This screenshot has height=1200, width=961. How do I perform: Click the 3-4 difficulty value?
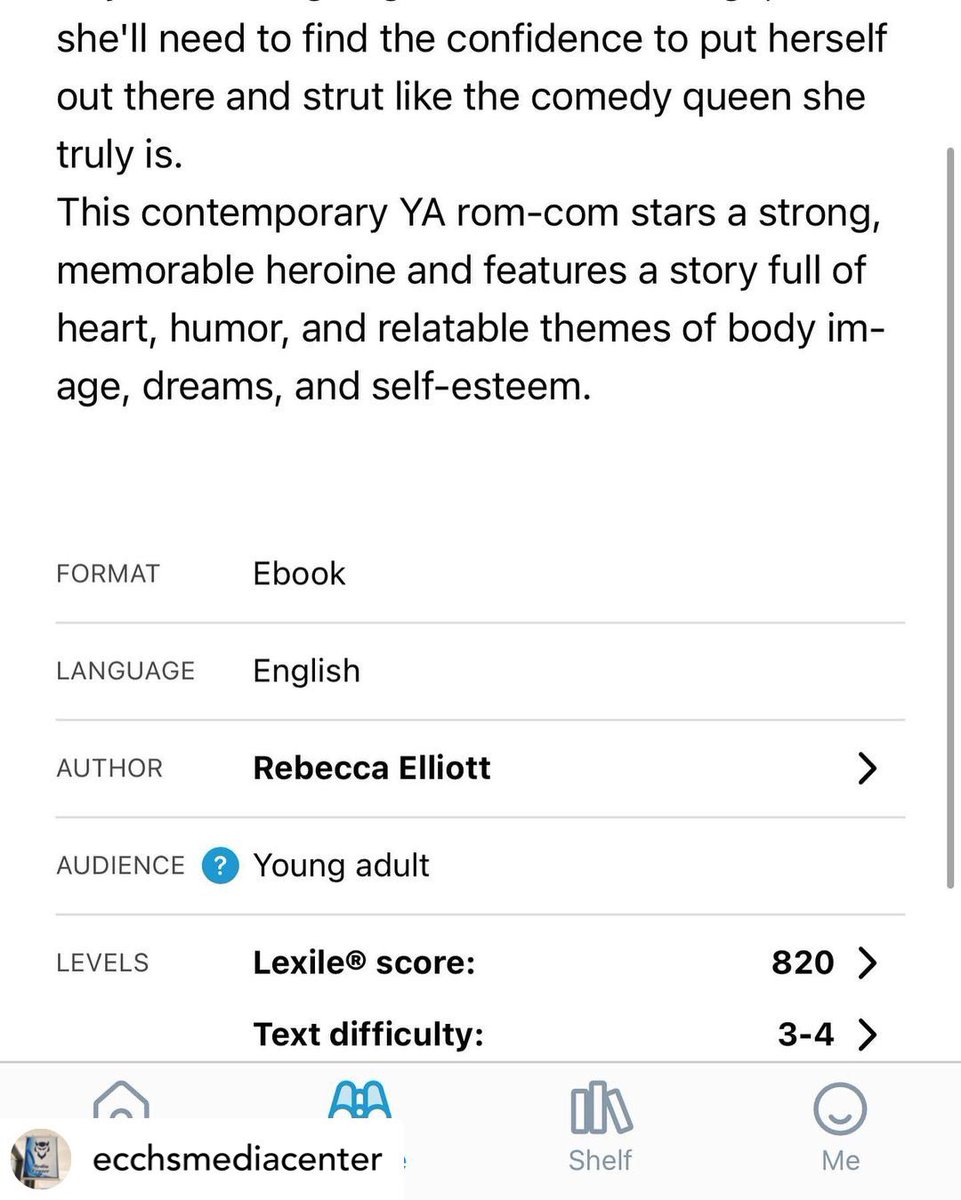click(805, 1034)
